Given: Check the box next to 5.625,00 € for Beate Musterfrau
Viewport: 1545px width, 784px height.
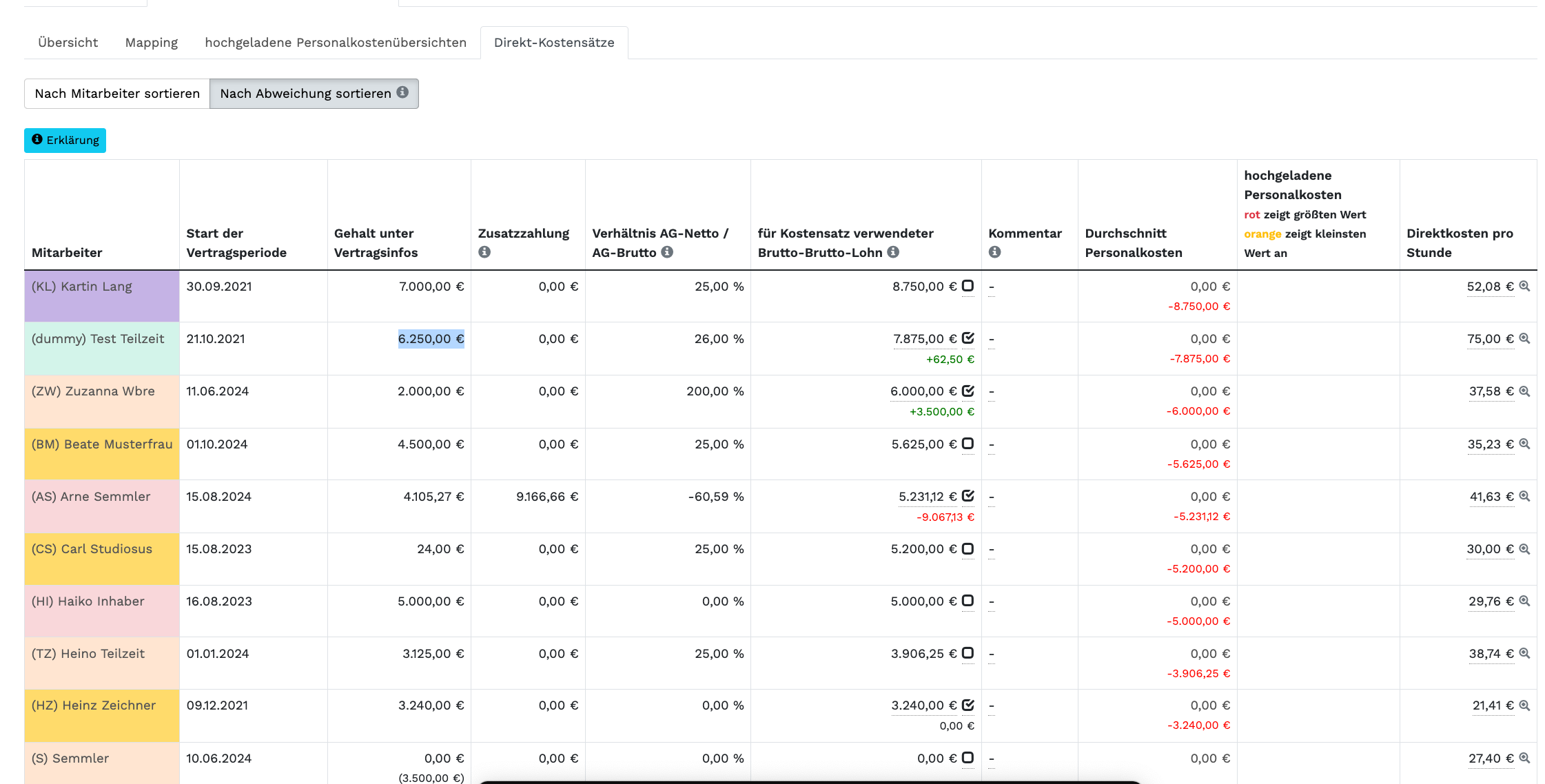Looking at the screenshot, I should click(x=968, y=444).
